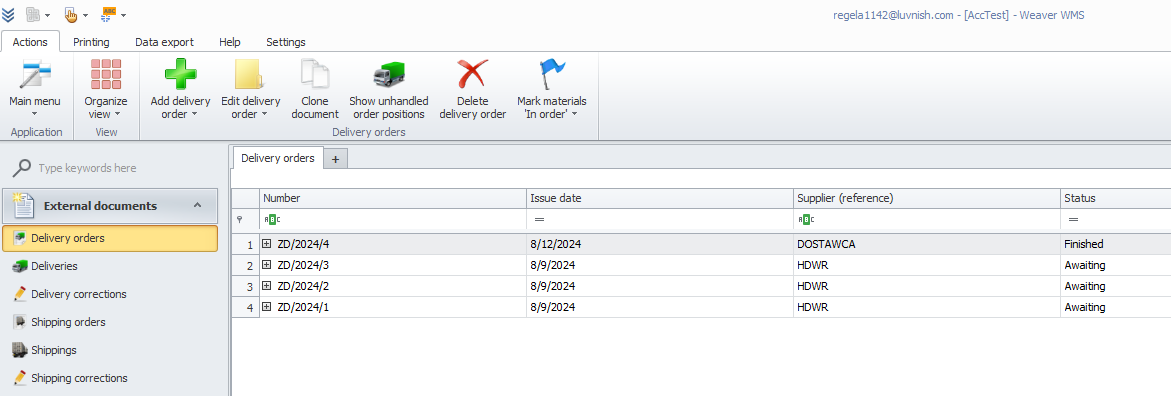Expand row ZD/2024/3 details
This screenshot has width=1171, height=396.
(x=267, y=264)
